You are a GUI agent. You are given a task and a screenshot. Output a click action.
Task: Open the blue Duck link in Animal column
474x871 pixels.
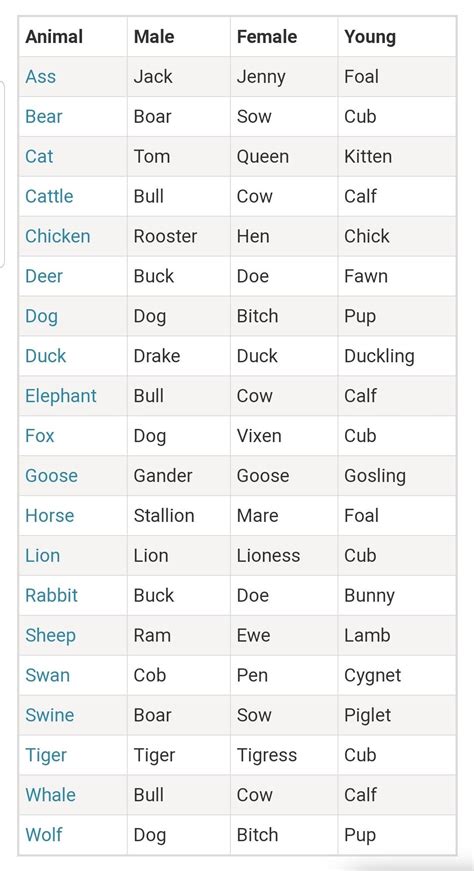tap(46, 356)
